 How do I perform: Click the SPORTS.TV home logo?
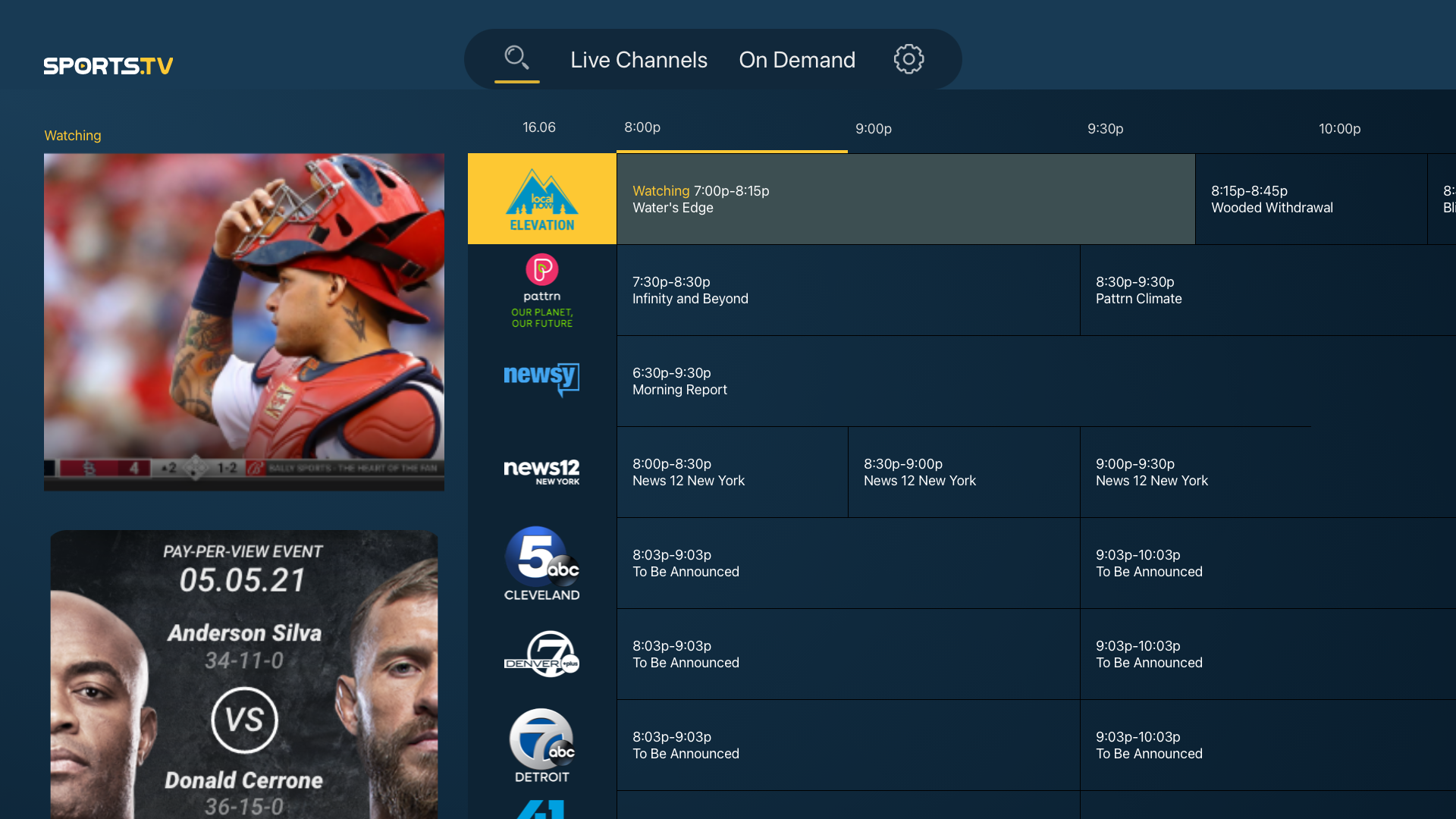click(x=108, y=66)
